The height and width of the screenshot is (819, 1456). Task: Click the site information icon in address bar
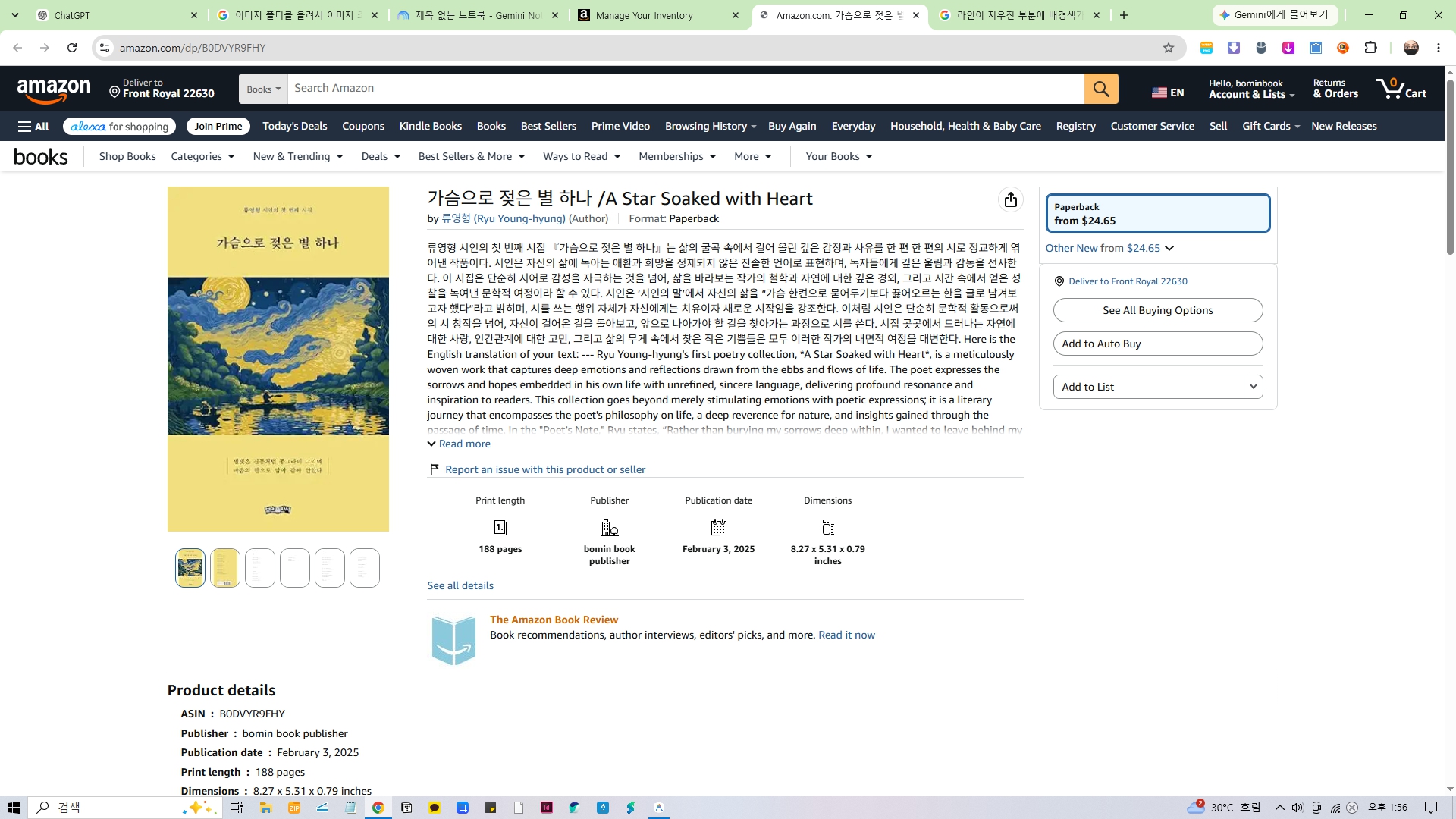click(x=105, y=48)
